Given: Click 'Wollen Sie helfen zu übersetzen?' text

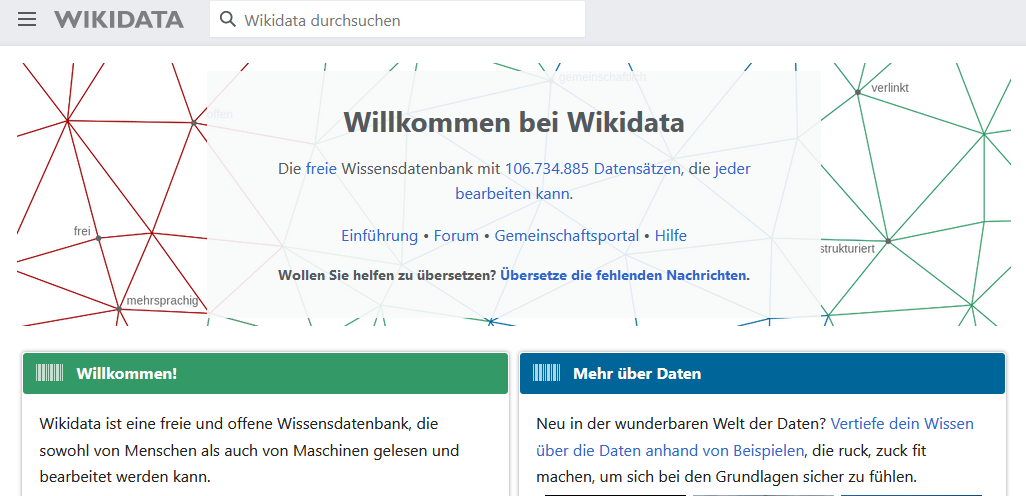Looking at the screenshot, I should coord(387,275).
